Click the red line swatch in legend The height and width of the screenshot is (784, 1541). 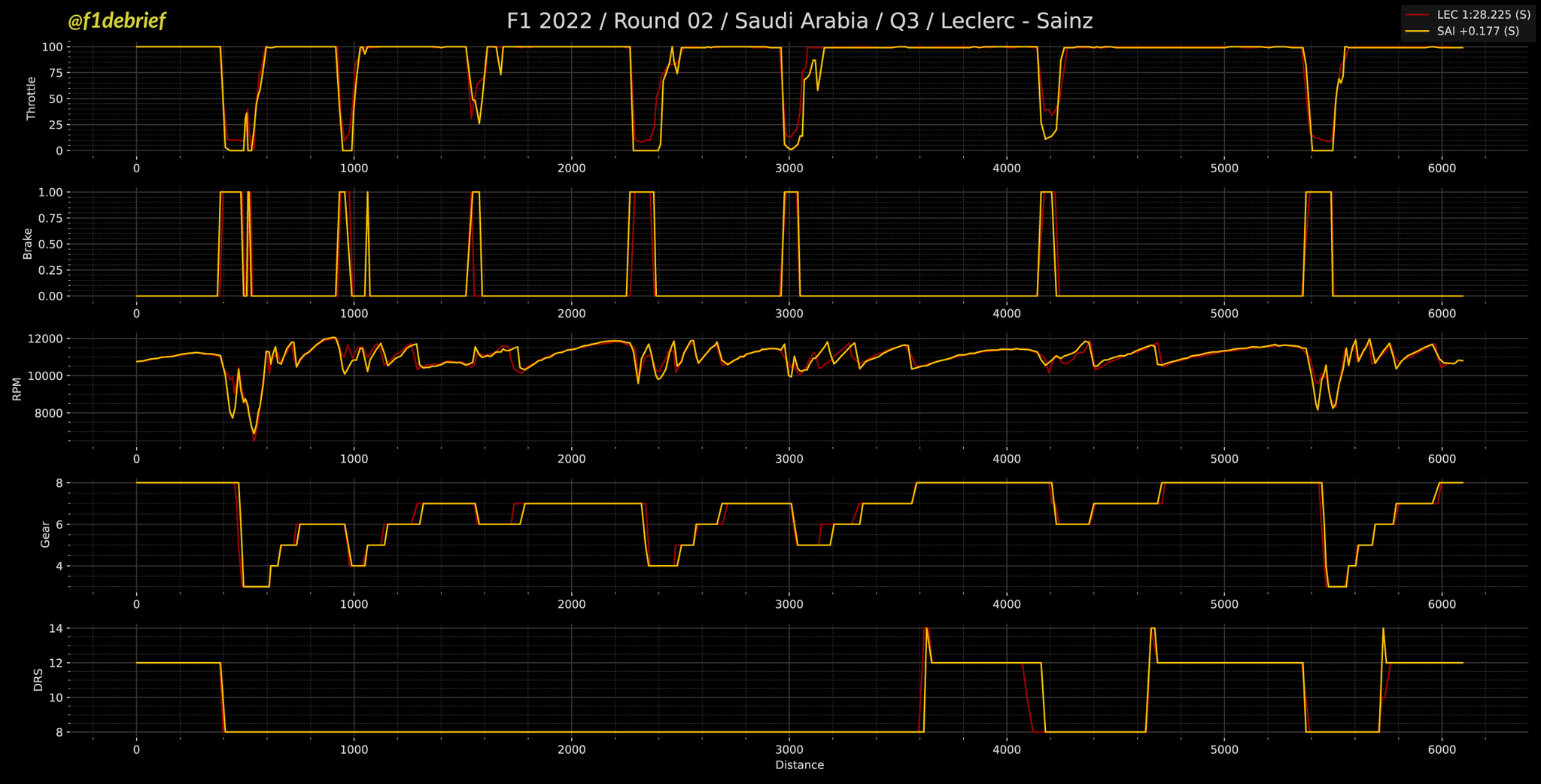[1418, 15]
